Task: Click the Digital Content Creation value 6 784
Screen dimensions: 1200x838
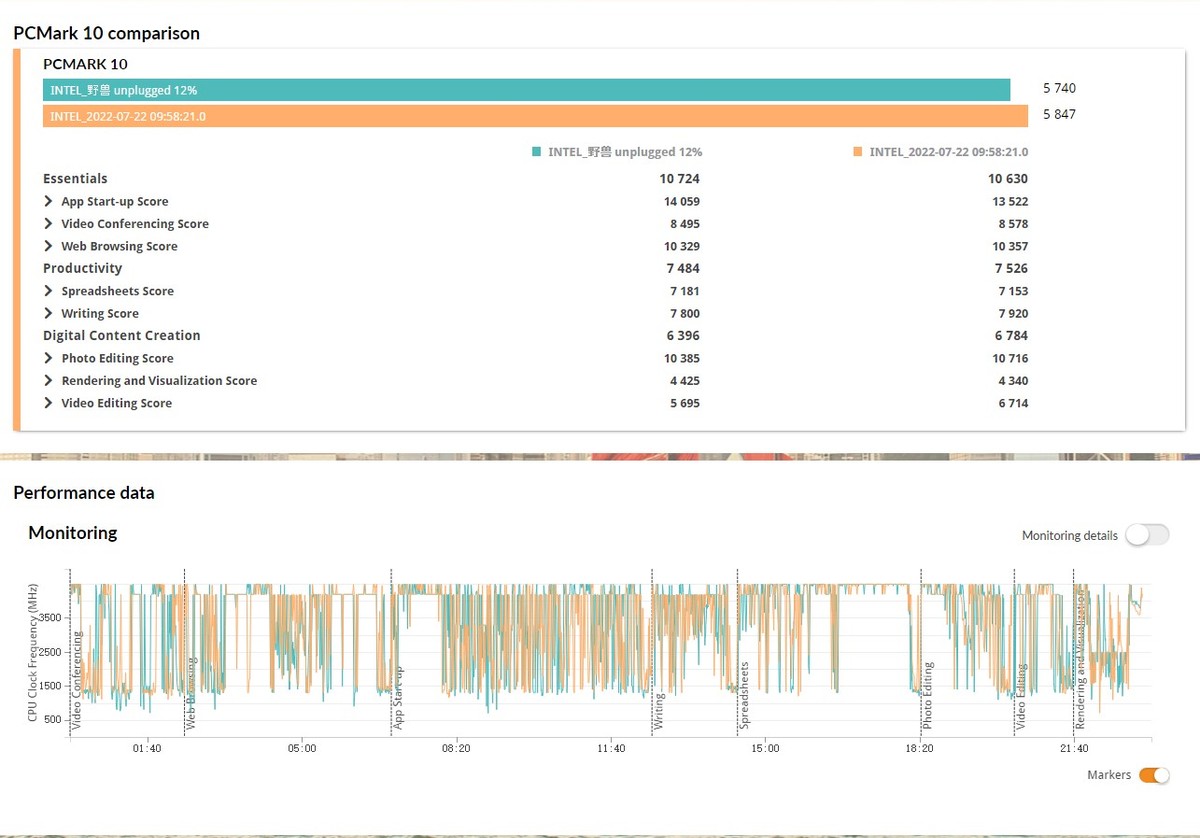Action: 1012,336
